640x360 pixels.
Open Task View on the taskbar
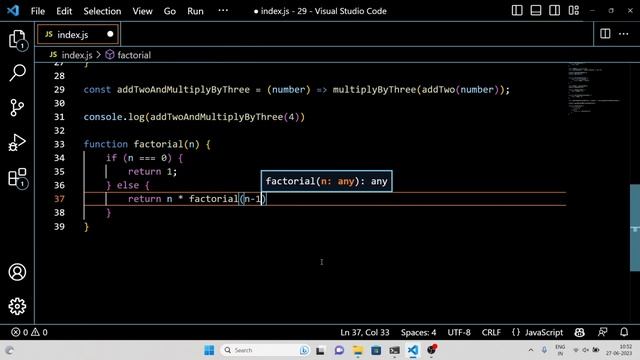tap(320, 350)
